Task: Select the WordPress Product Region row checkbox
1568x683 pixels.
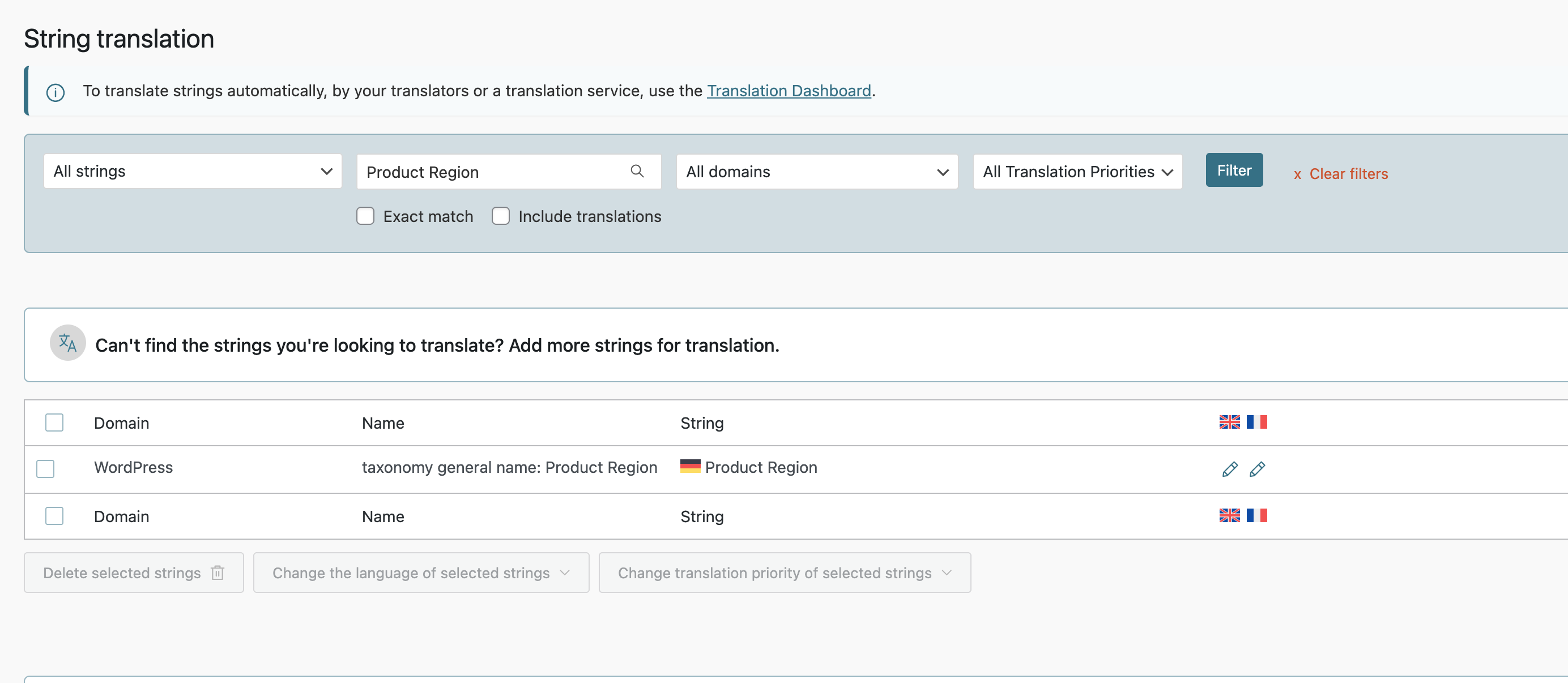Action: click(46, 469)
